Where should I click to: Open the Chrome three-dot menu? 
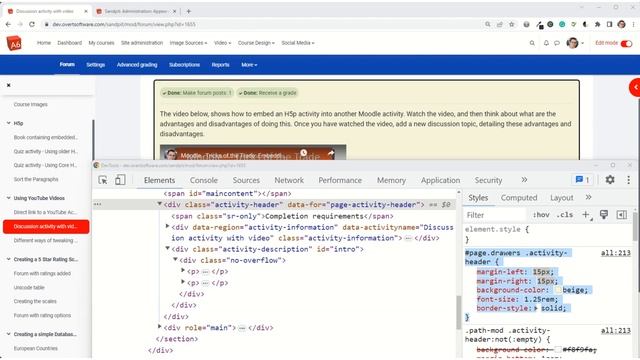click(x=633, y=24)
